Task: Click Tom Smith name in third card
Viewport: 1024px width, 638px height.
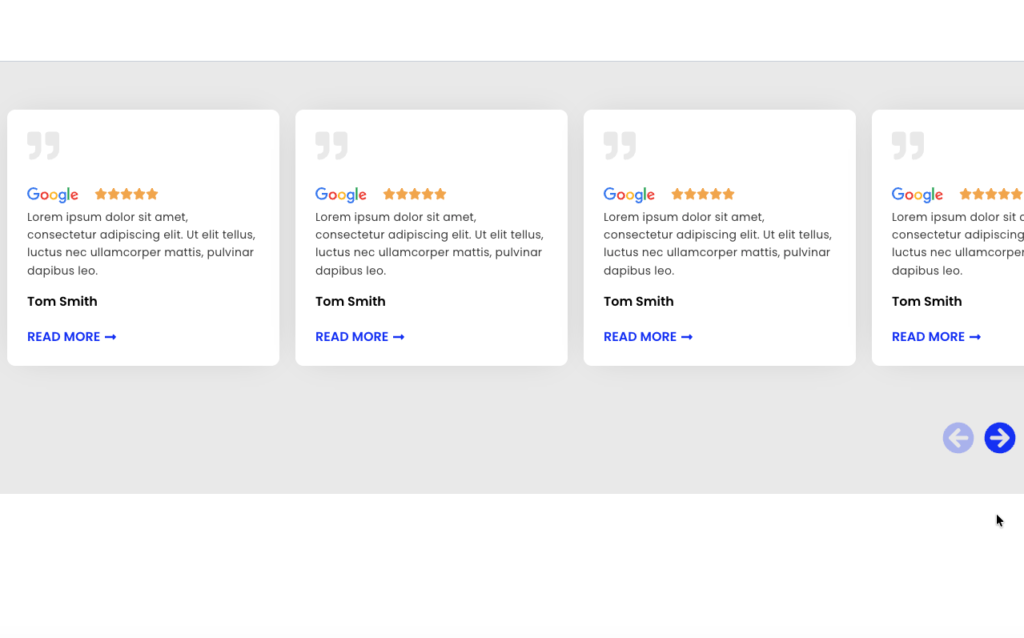Action: point(638,301)
